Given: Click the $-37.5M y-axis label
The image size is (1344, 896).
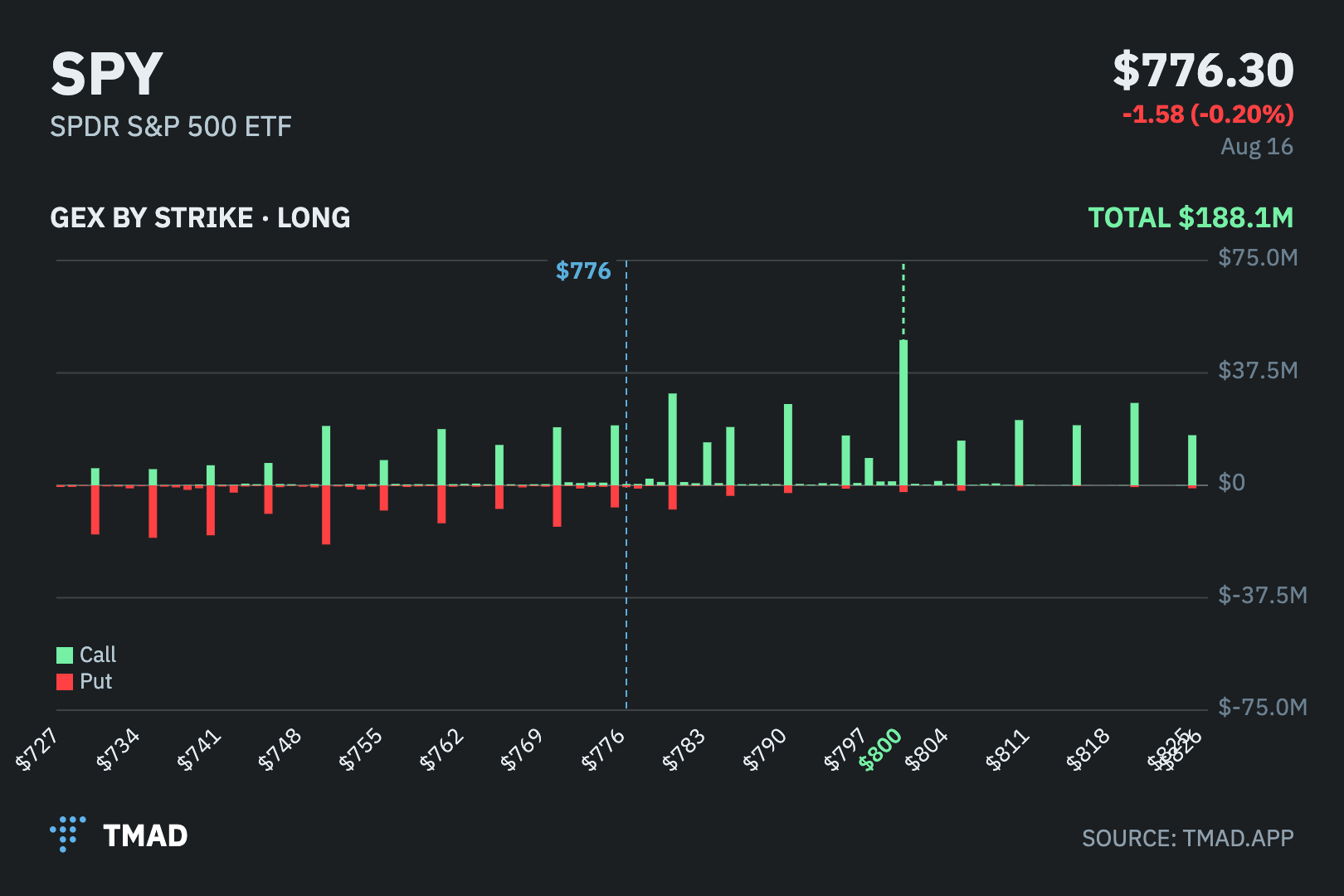Looking at the screenshot, I should (1263, 595).
